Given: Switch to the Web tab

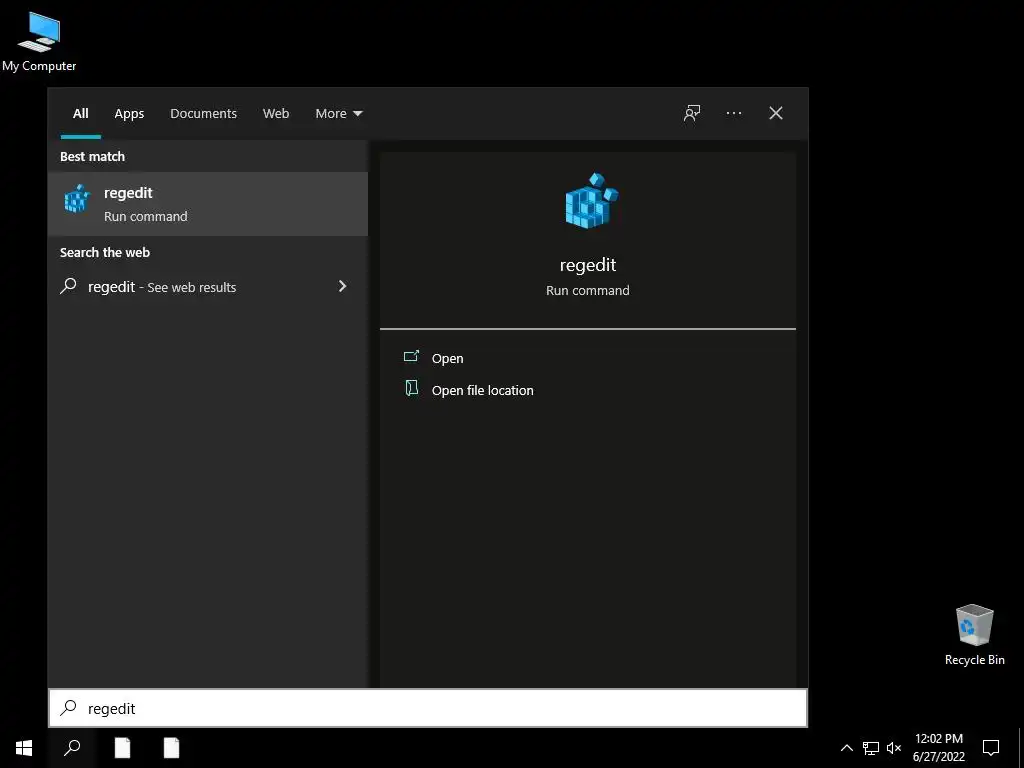Looking at the screenshot, I should point(276,113).
